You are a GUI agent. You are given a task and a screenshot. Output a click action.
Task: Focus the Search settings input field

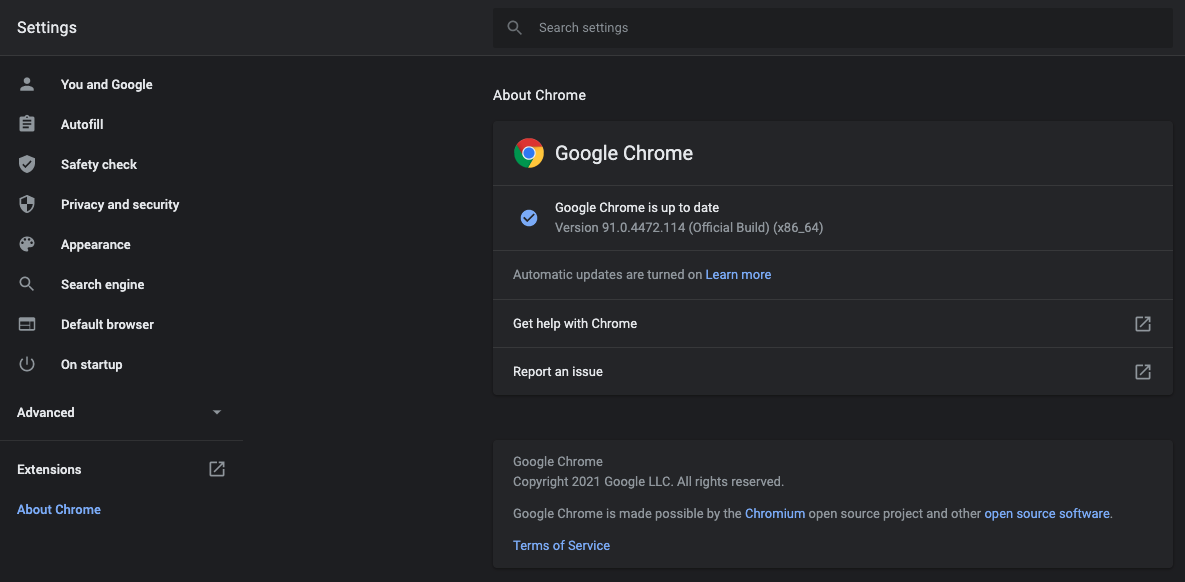(833, 28)
